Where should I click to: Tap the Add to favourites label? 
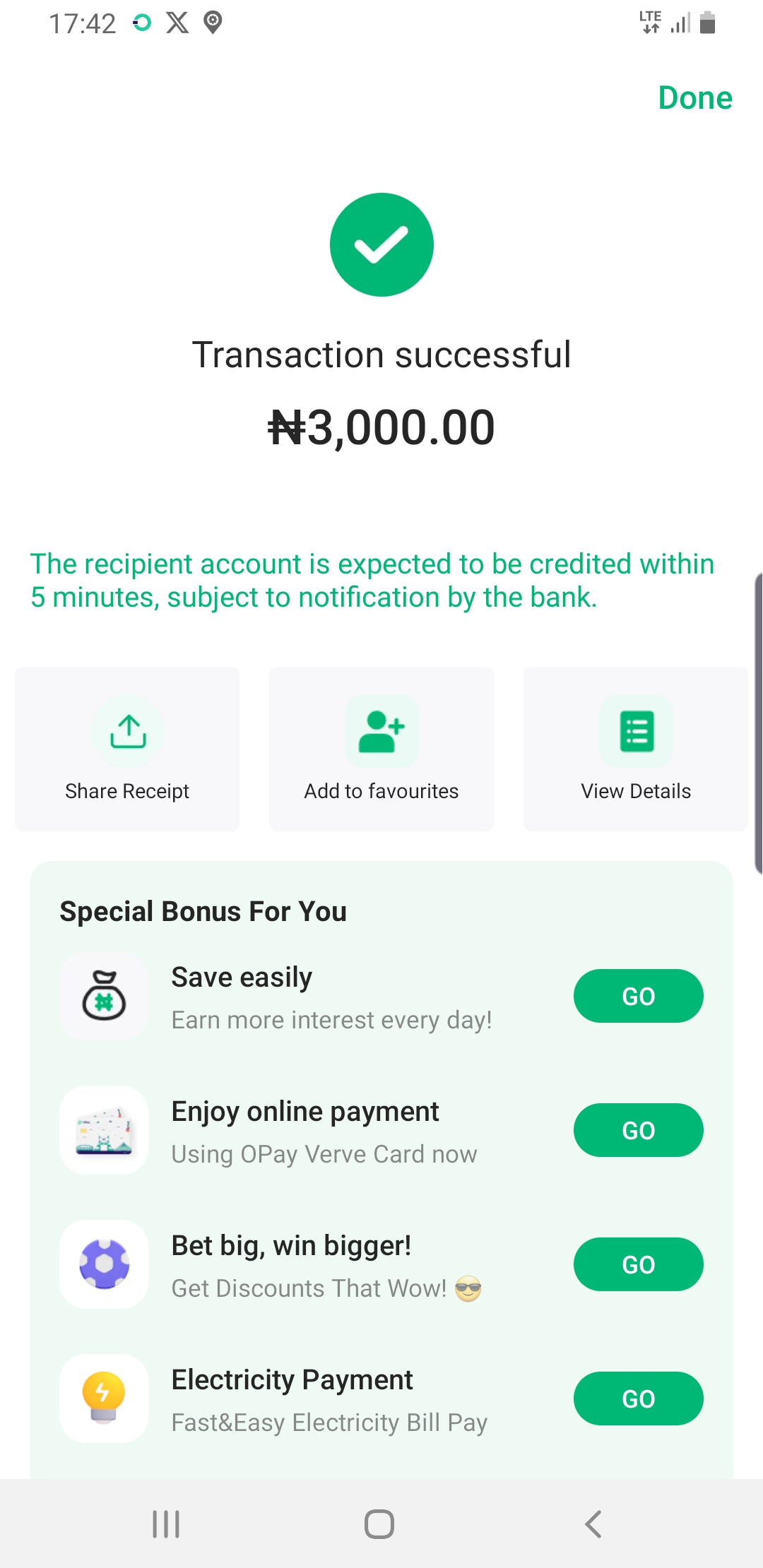381,791
